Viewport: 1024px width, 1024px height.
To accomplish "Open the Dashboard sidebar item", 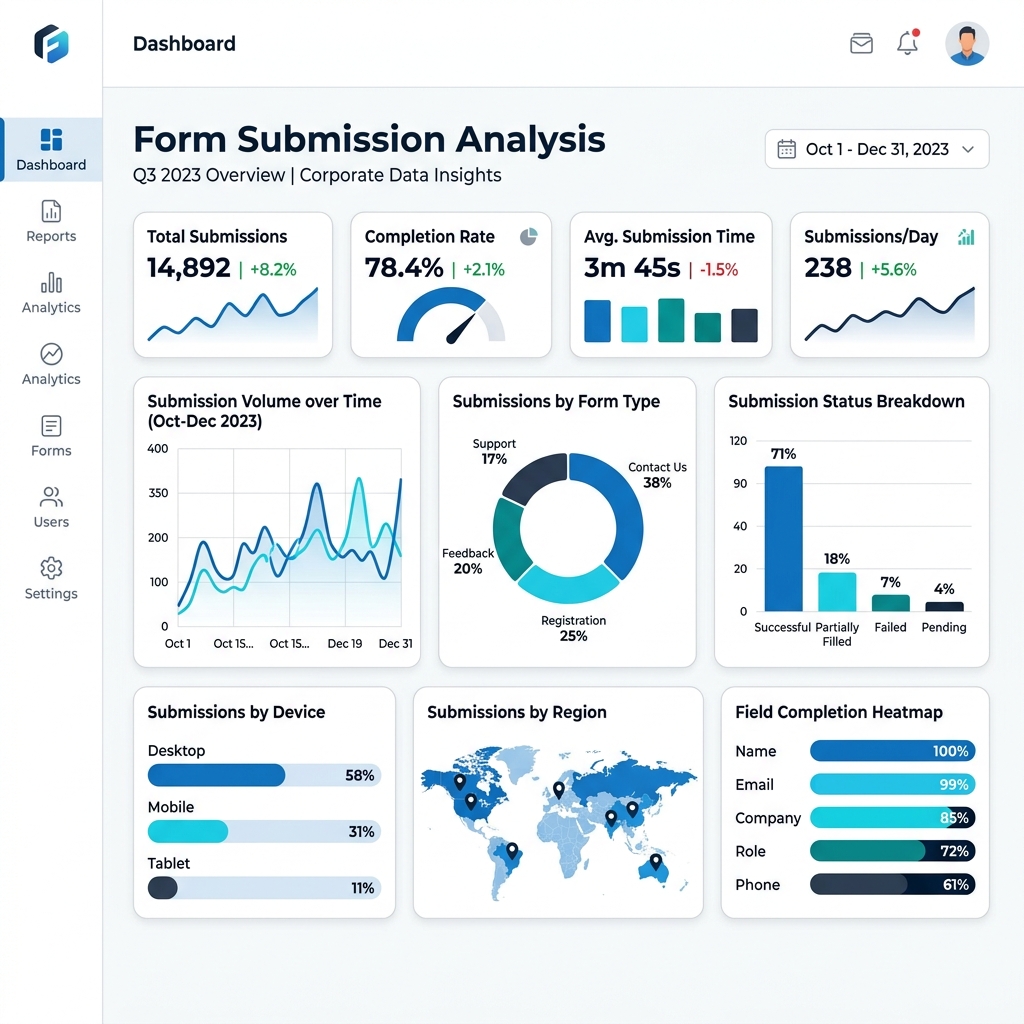I will (51, 150).
